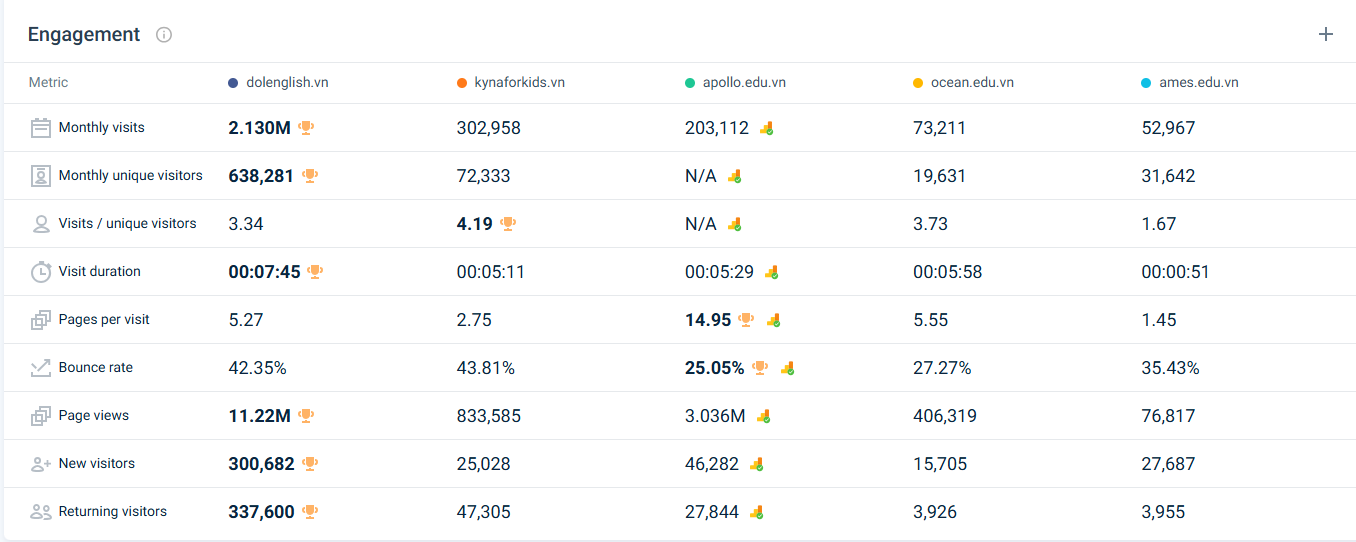This screenshot has width=1356, height=542.
Task: Click the dolenglish.vn blue color dot
Action: click(x=233, y=83)
